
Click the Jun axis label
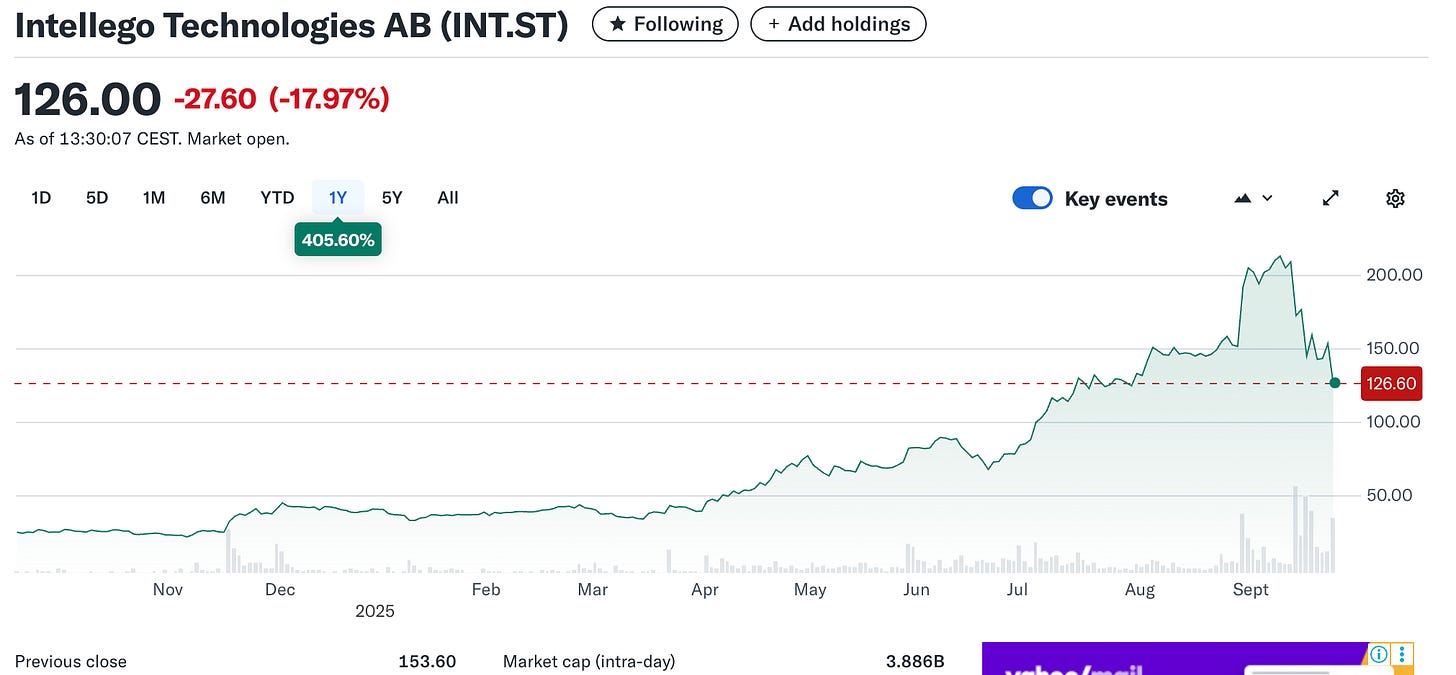917,590
